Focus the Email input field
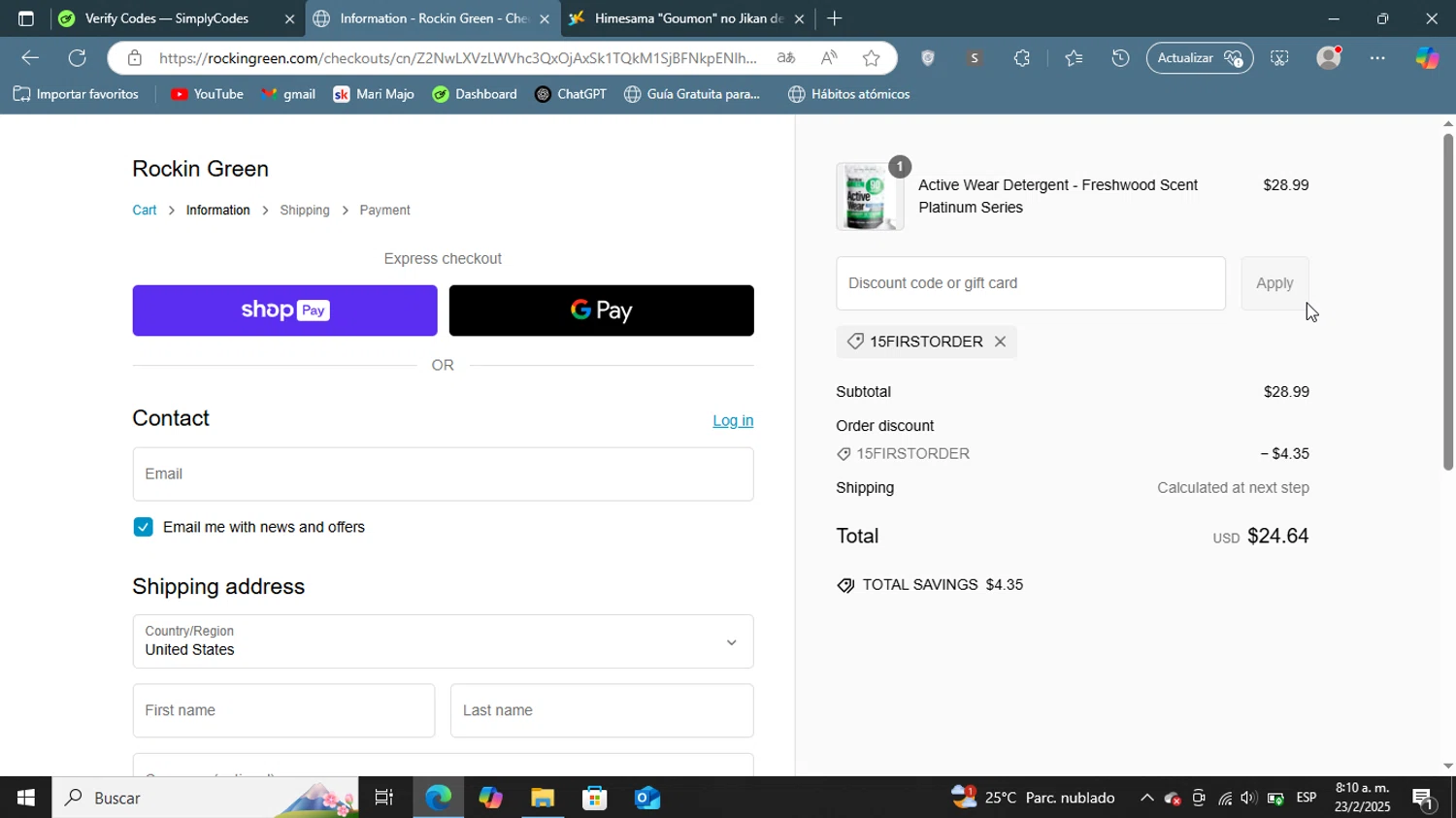Viewport: 1456px width, 818px height. pos(443,474)
